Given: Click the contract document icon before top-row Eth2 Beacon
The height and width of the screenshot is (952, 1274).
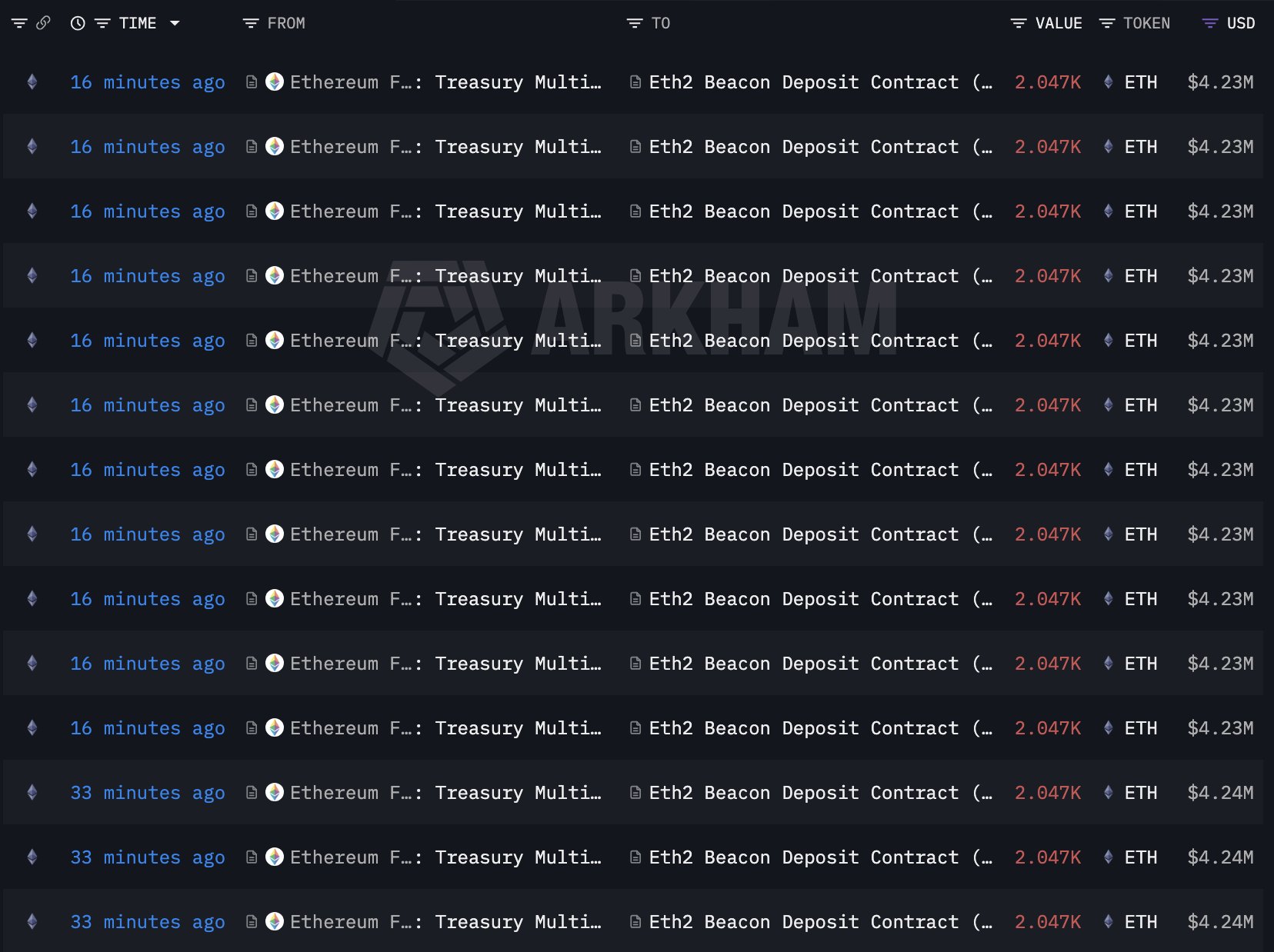Looking at the screenshot, I should click(x=635, y=82).
